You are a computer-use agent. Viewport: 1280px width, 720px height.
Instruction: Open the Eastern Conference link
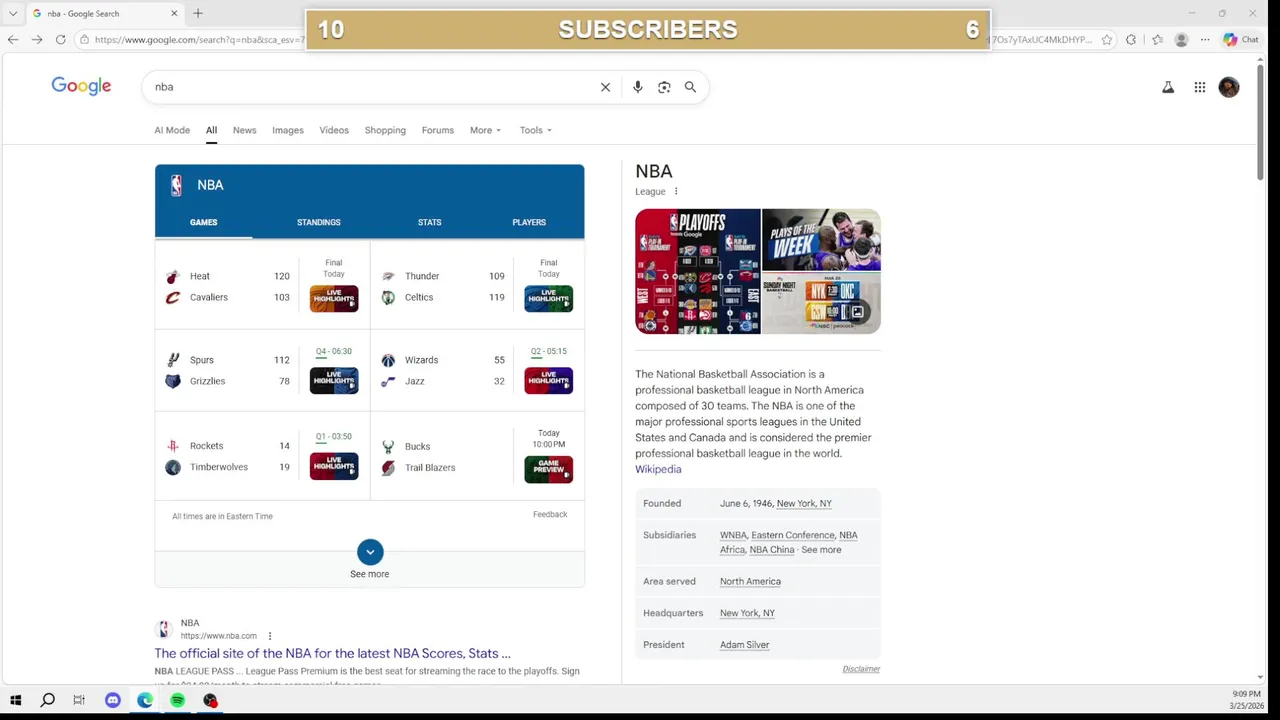coord(793,535)
